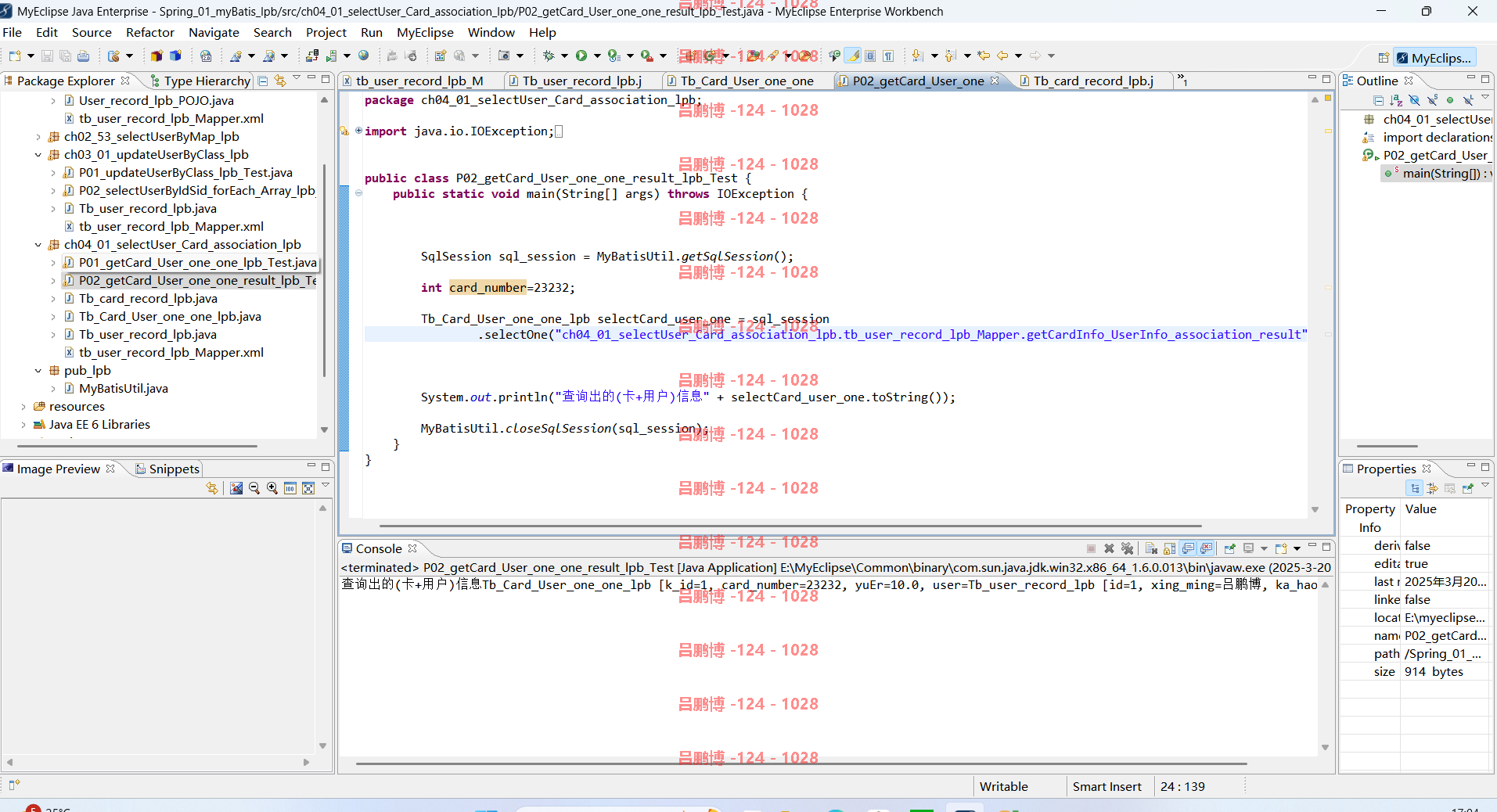Click the Next Annotation toolbar icon

tap(918, 56)
